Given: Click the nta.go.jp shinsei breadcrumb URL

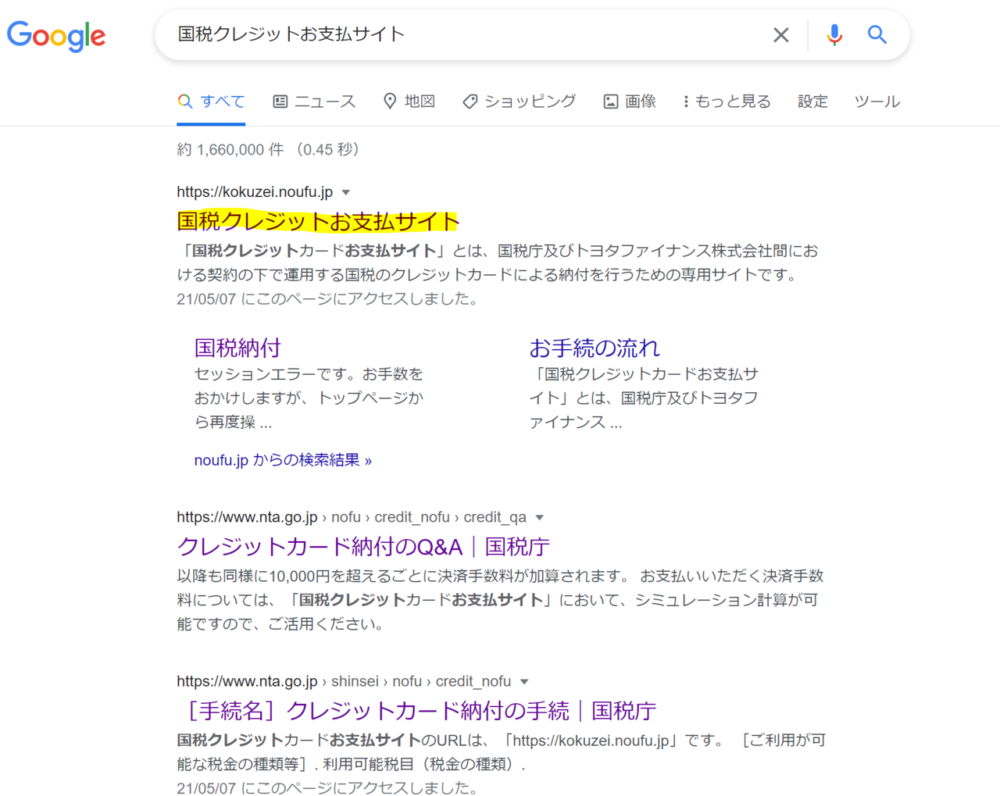Looking at the screenshot, I should (344, 682).
